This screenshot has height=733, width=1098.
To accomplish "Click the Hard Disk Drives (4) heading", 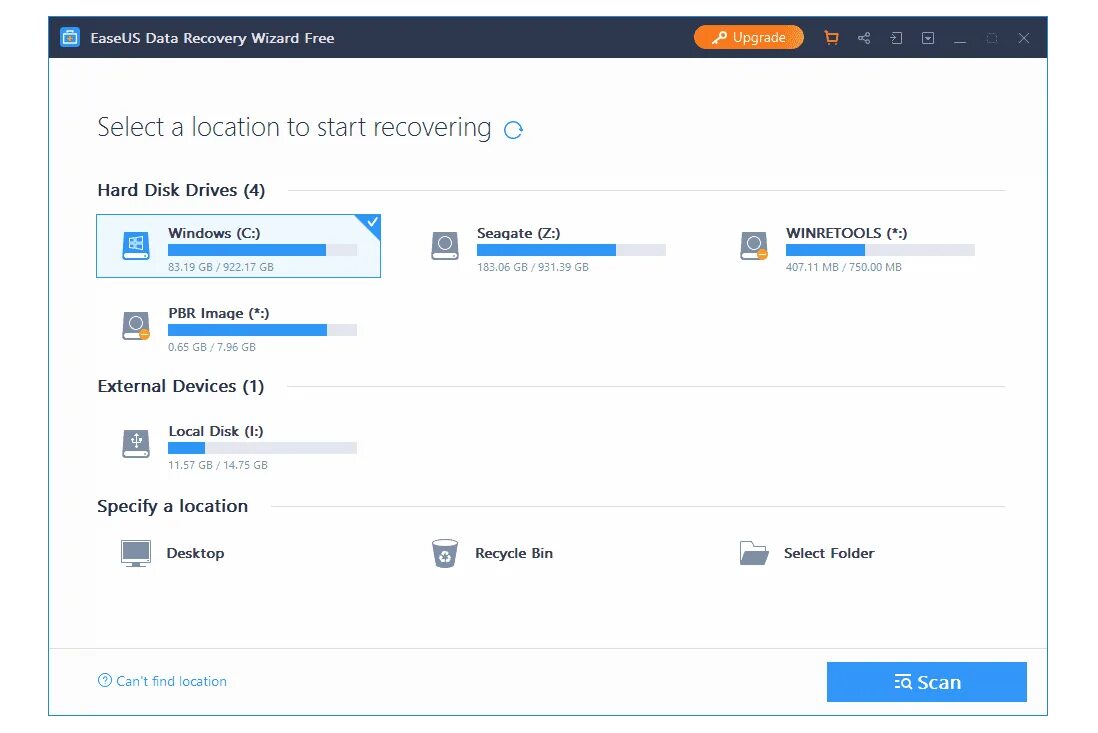I will pos(181,190).
